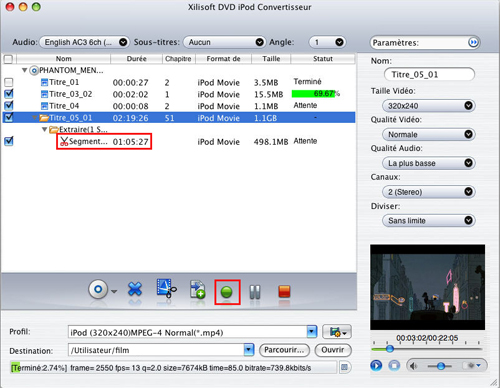Screen dimensions: 500x388
Task: Open the Qualité Audio dropdown
Action: (x=428, y=163)
